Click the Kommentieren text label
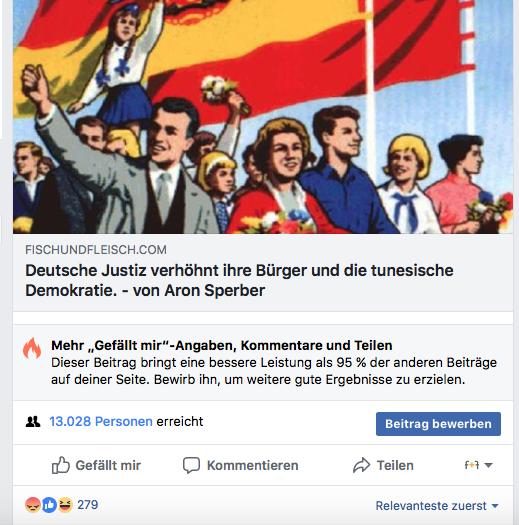The image size is (519, 525). [x=252, y=465]
